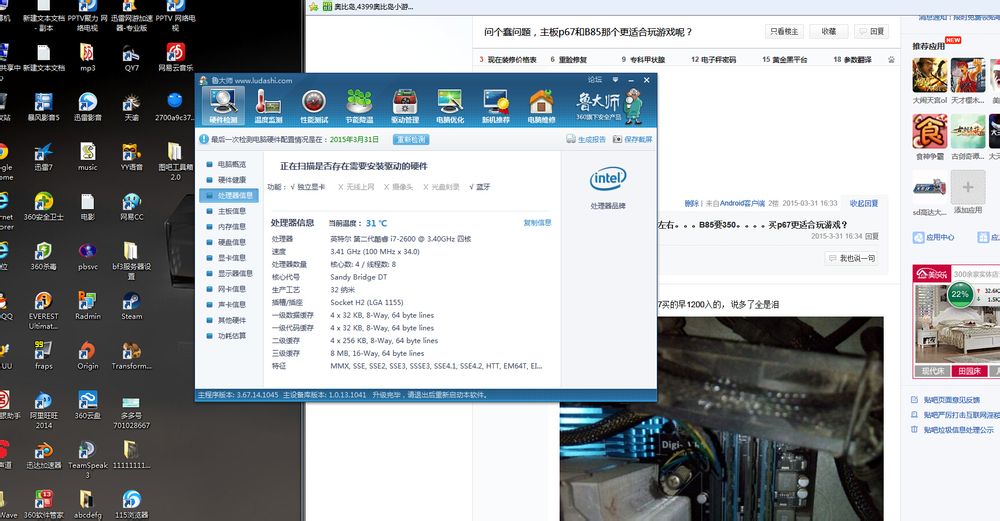
Task: Open the 360安全卫士 desktop shortcut
Action: pyautogui.click(x=43, y=206)
